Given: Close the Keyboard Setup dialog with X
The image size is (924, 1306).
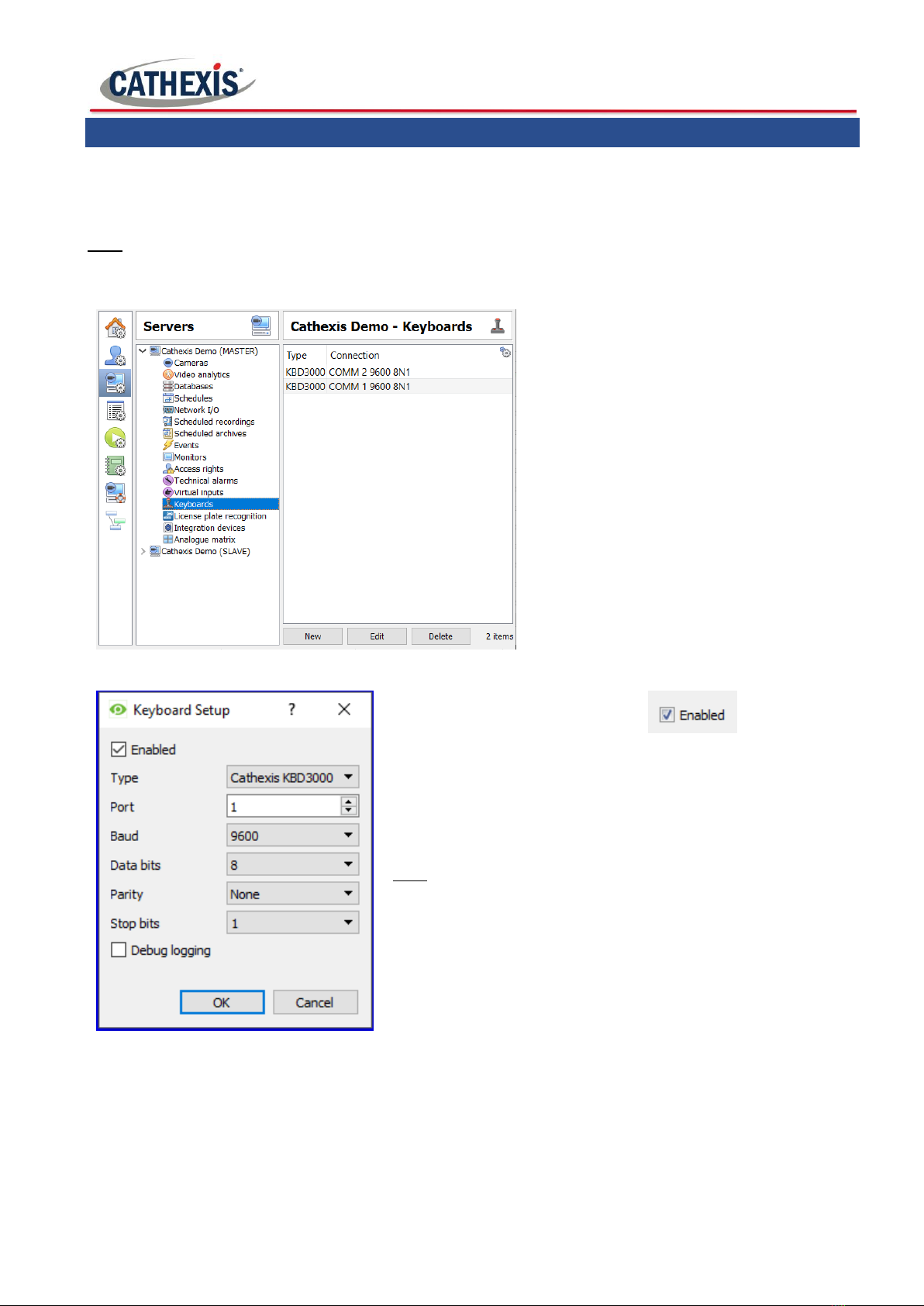Looking at the screenshot, I should (x=344, y=709).
